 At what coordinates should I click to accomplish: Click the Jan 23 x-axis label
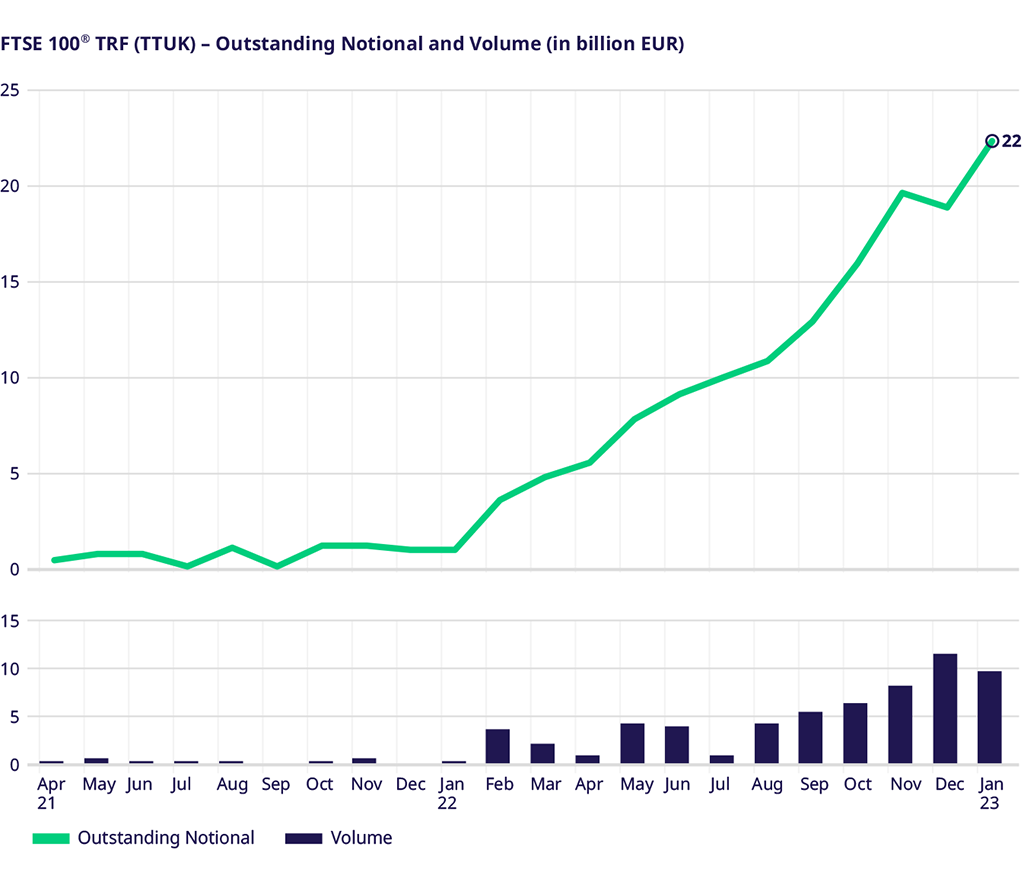(990, 794)
